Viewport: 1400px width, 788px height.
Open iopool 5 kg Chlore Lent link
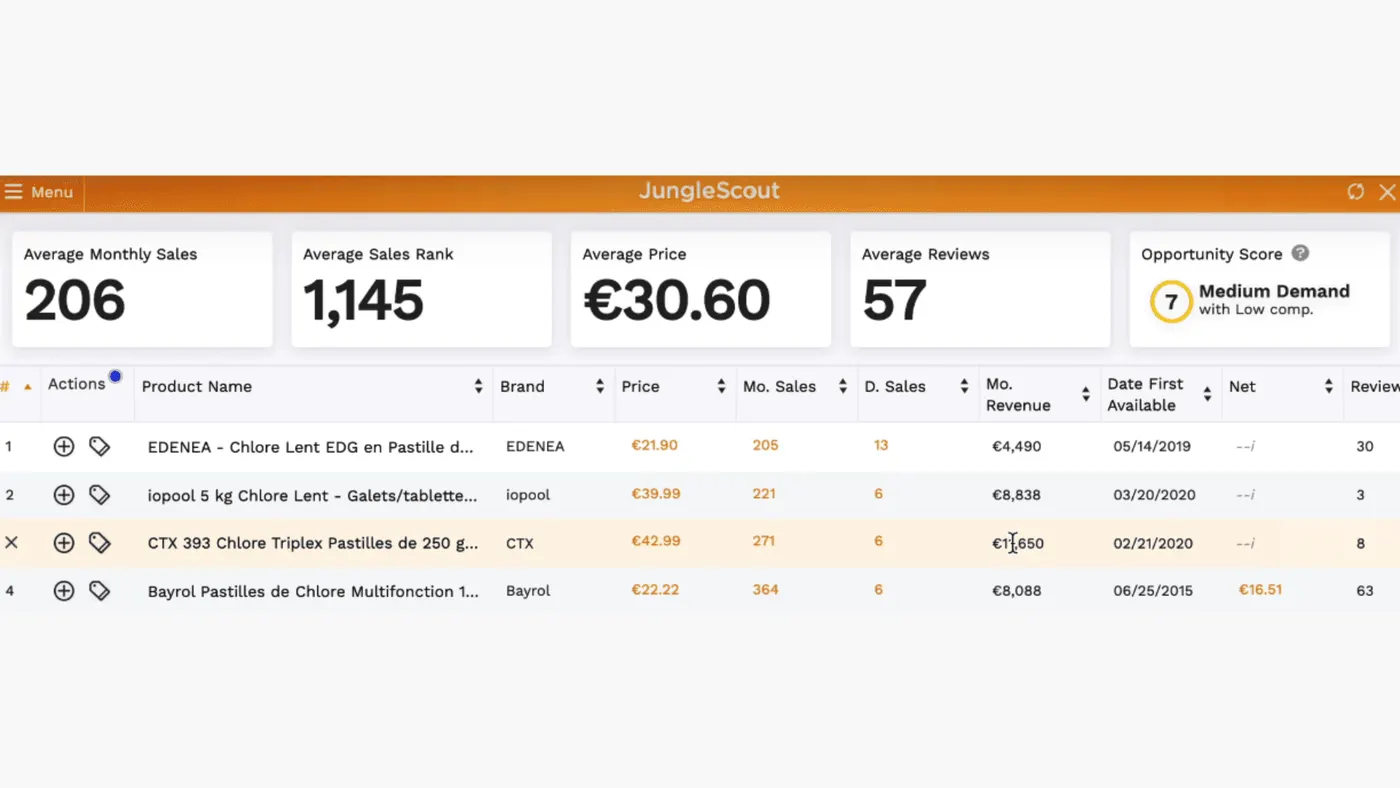tap(312, 495)
